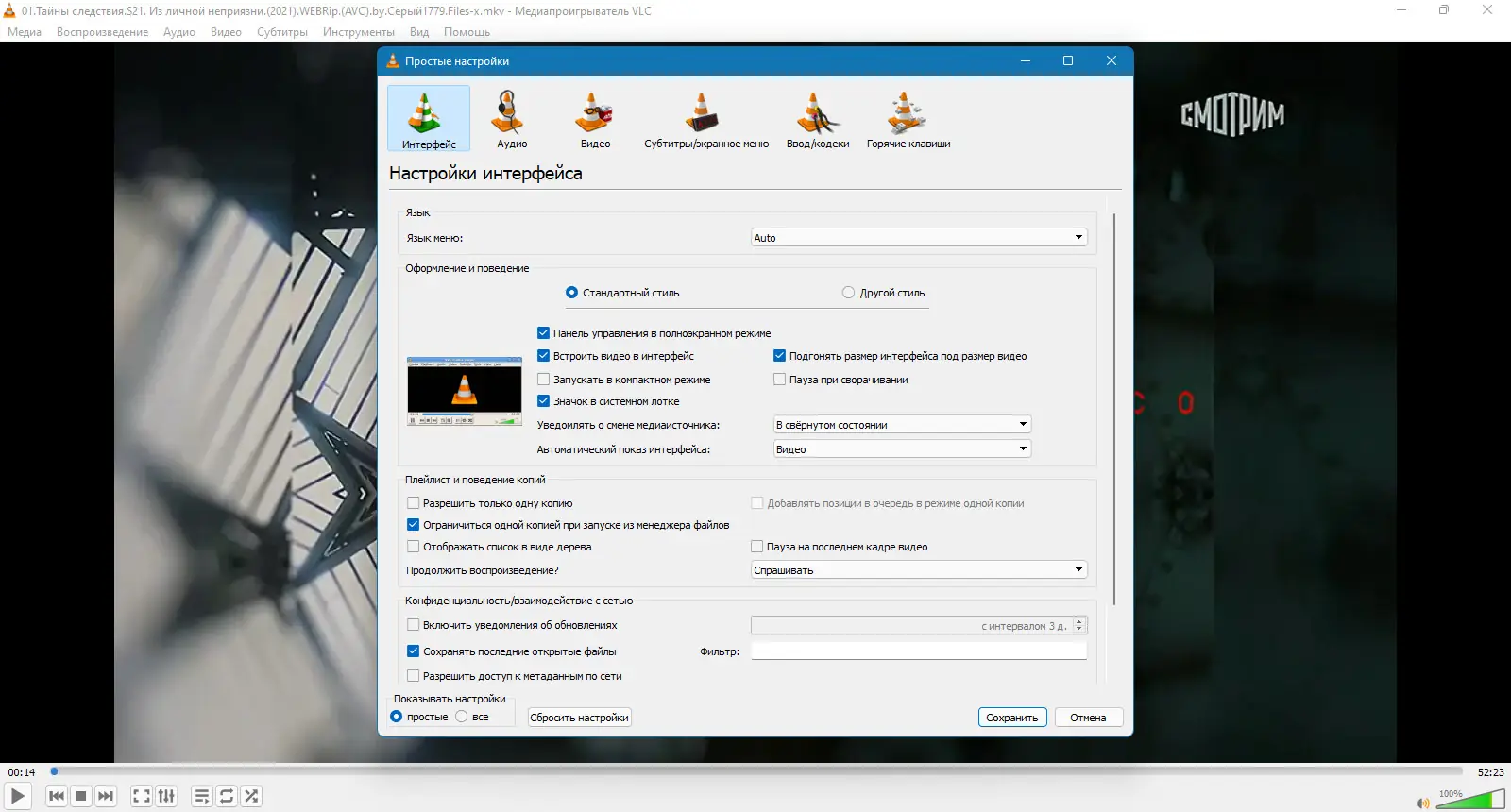Click the Отмена button
The height and width of the screenshot is (812, 1511).
(x=1088, y=718)
